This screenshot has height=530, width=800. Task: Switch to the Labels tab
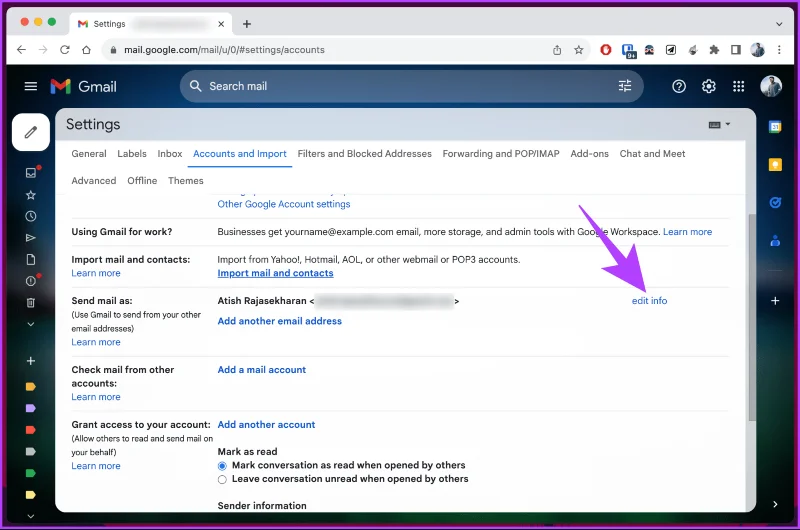(132, 154)
